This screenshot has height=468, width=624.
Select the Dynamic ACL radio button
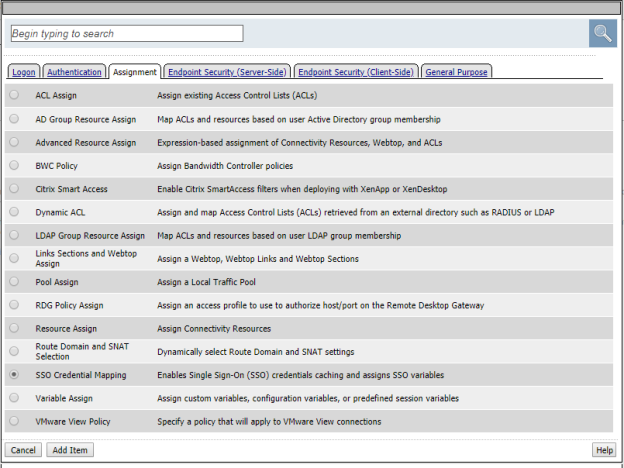(x=14, y=212)
